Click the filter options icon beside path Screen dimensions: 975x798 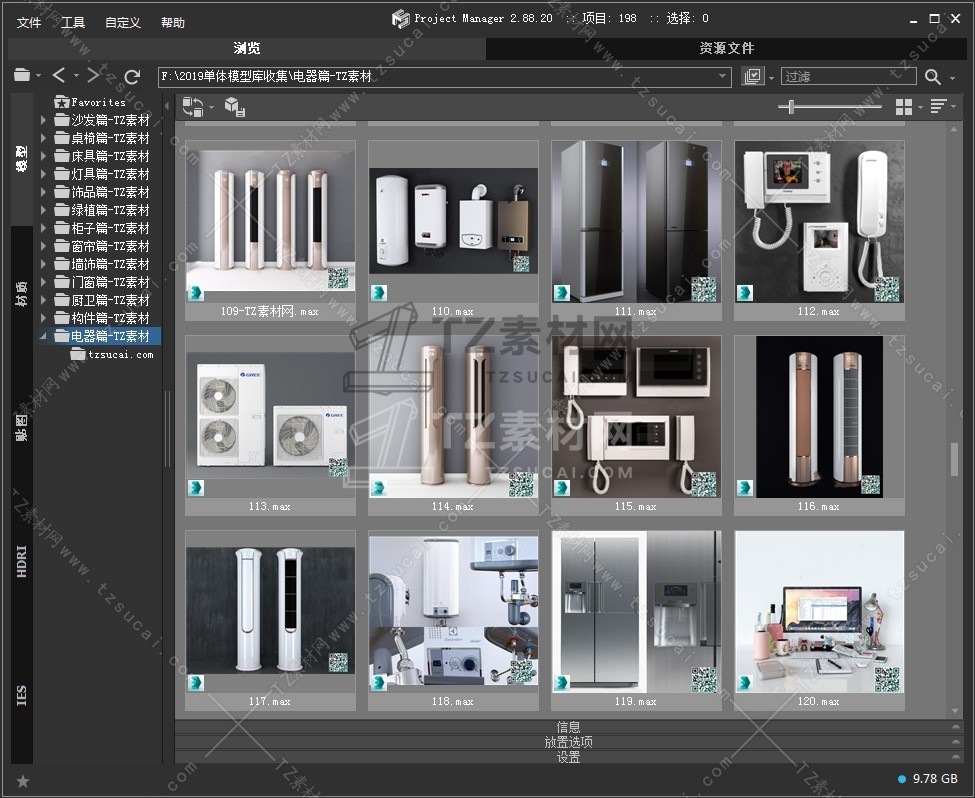click(753, 77)
